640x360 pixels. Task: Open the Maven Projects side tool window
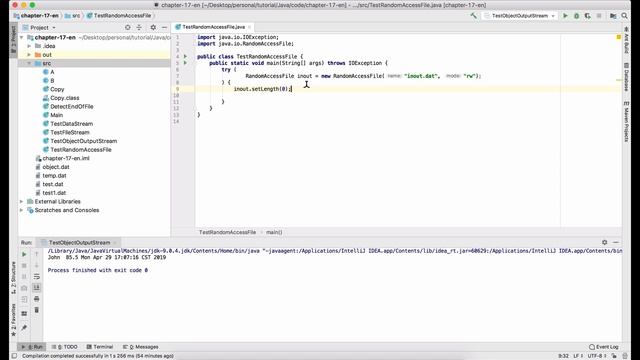click(627, 122)
